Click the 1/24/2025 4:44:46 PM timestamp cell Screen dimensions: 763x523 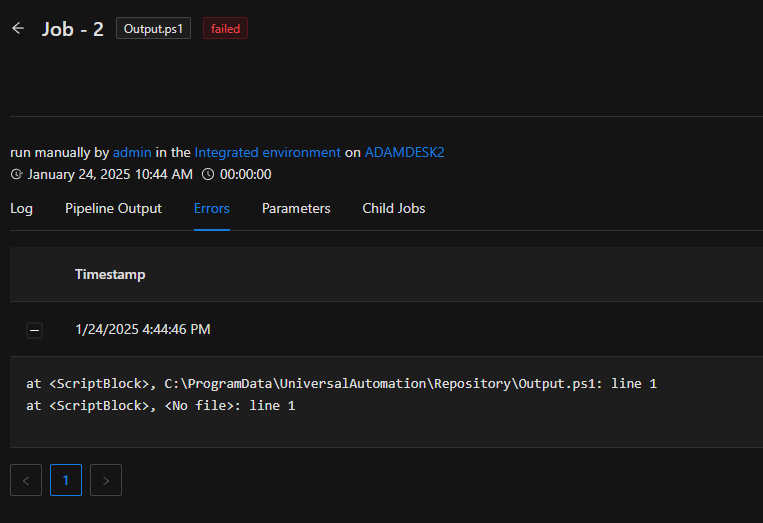tap(143, 330)
